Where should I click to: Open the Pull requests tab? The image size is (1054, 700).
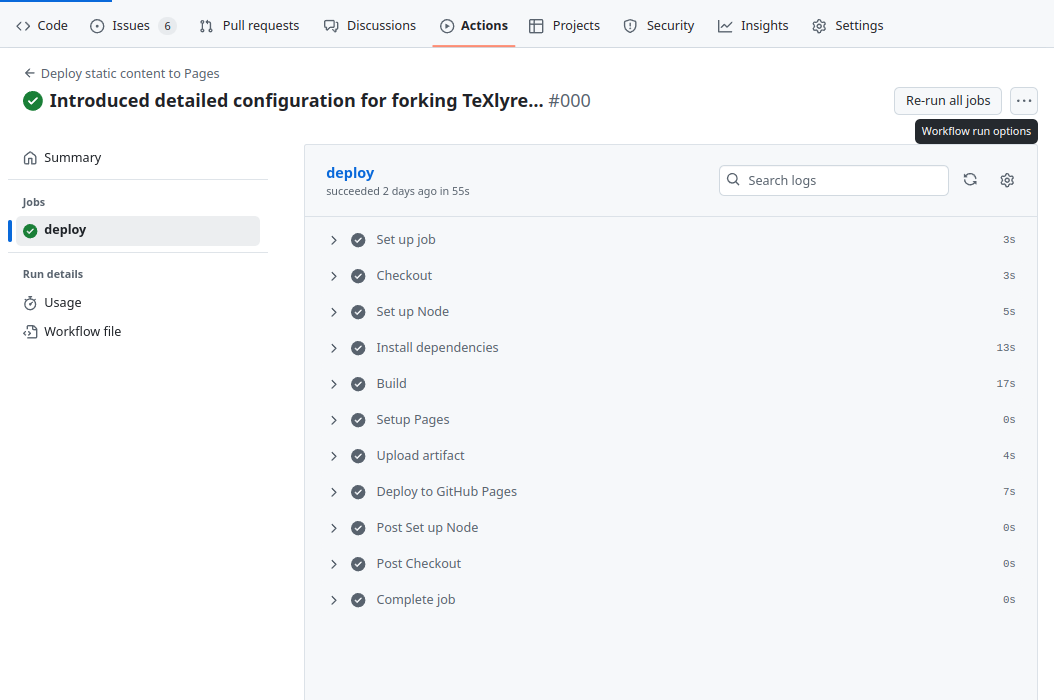(249, 26)
